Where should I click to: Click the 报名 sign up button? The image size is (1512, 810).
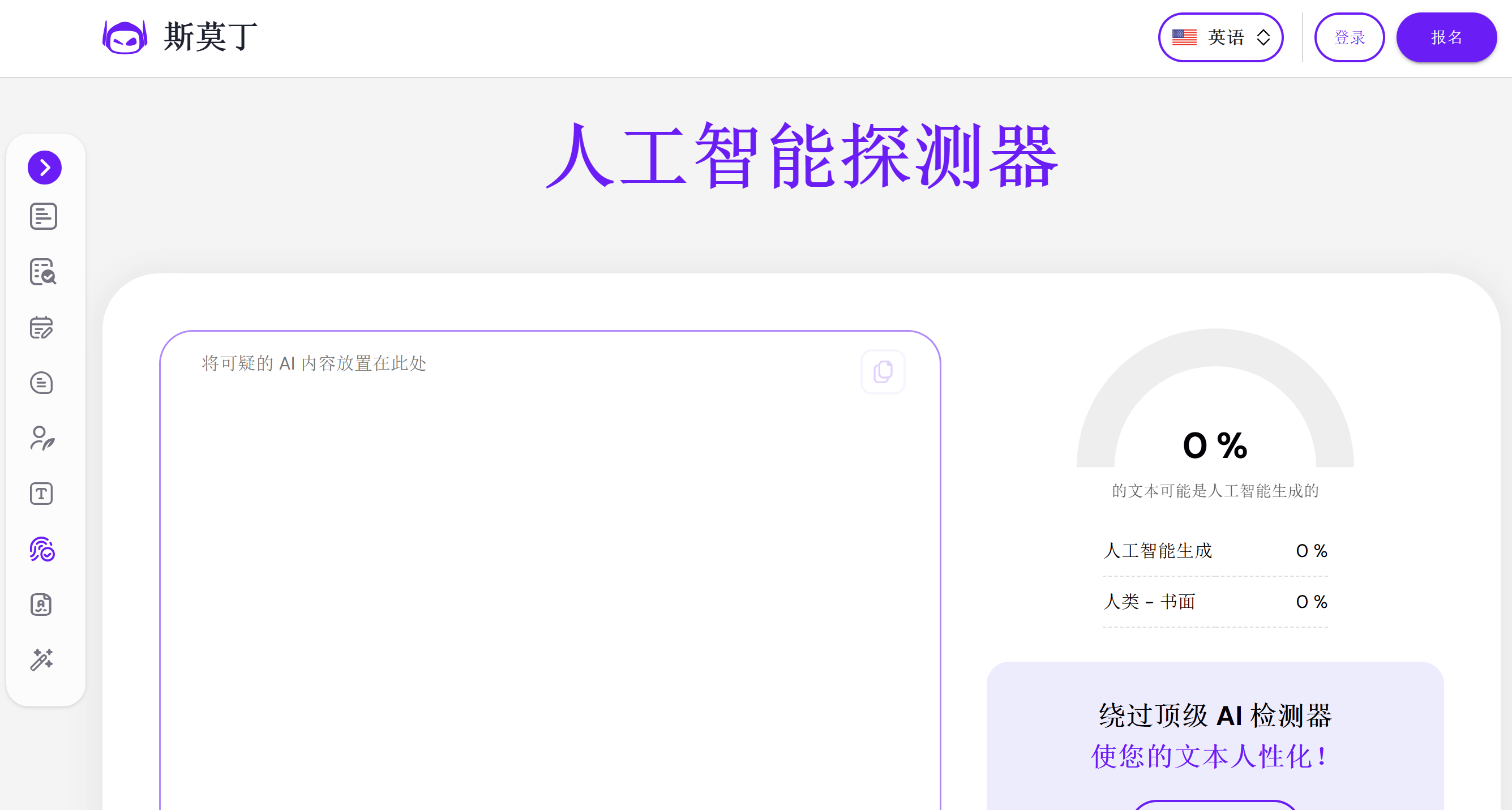pos(1446,37)
